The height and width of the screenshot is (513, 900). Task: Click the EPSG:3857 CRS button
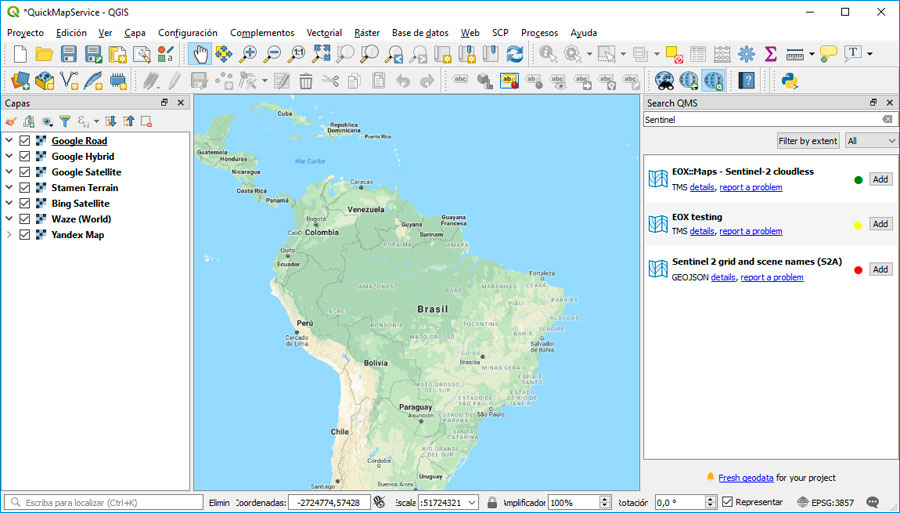click(826, 503)
